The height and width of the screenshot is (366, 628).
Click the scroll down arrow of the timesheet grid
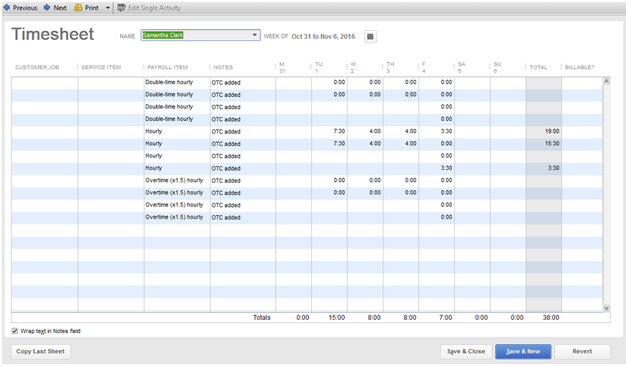tap(606, 308)
